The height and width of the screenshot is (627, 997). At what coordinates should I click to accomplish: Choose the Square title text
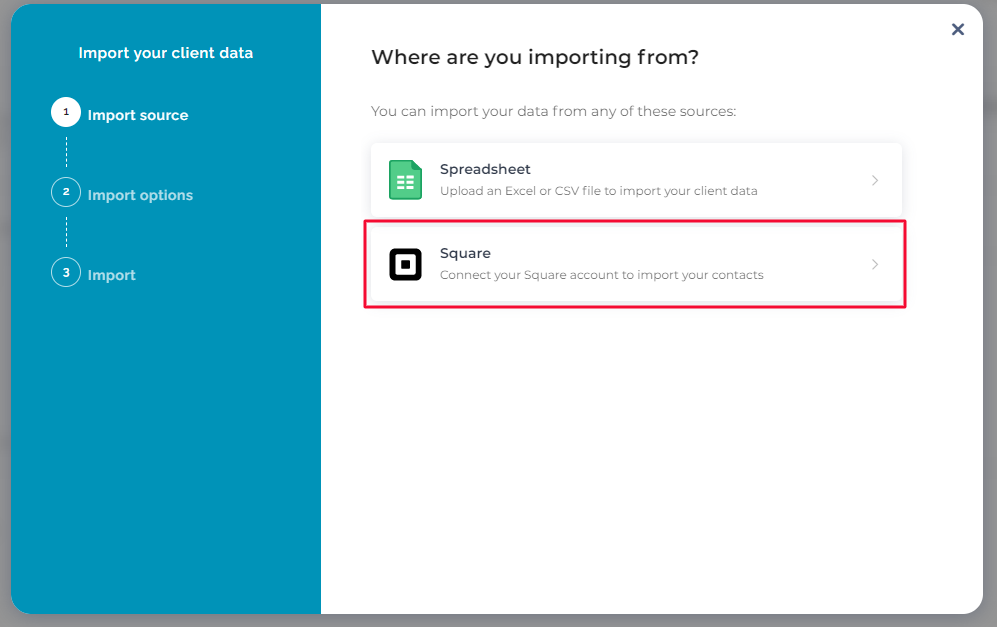point(465,253)
